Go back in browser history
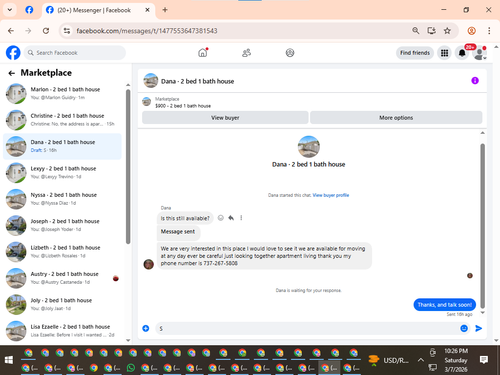 coord(11,31)
